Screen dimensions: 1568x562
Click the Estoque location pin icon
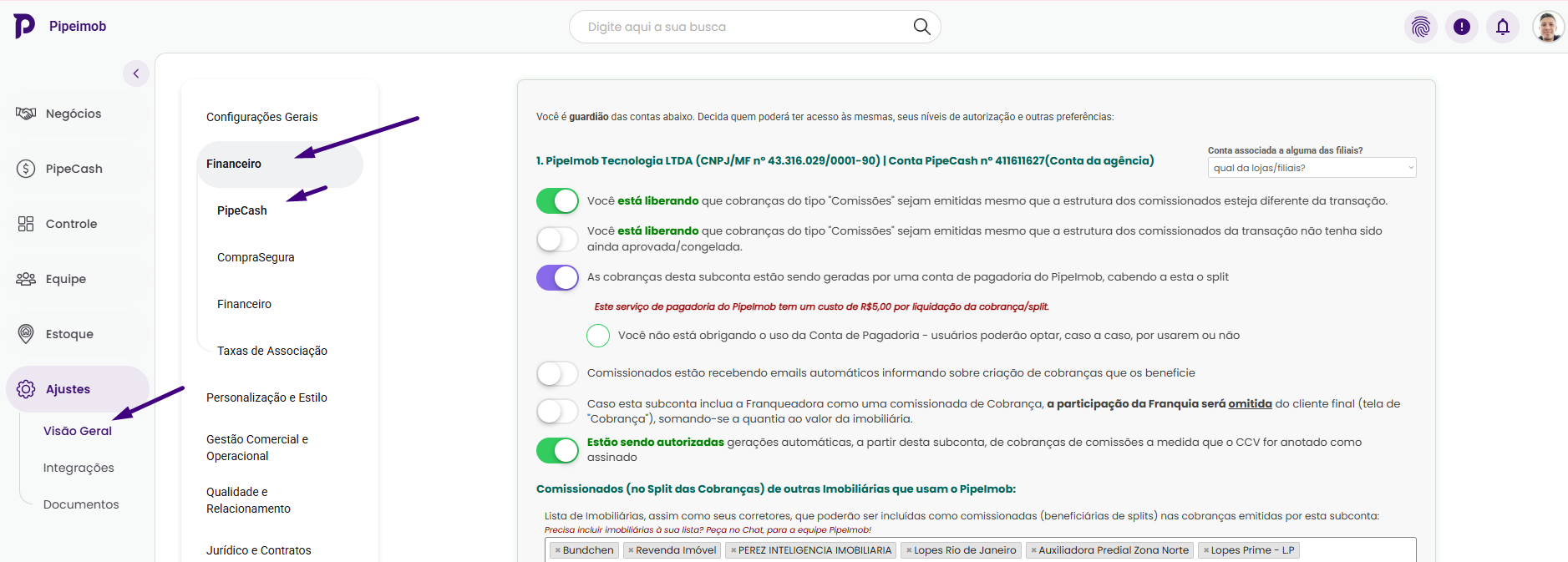point(26,334)
